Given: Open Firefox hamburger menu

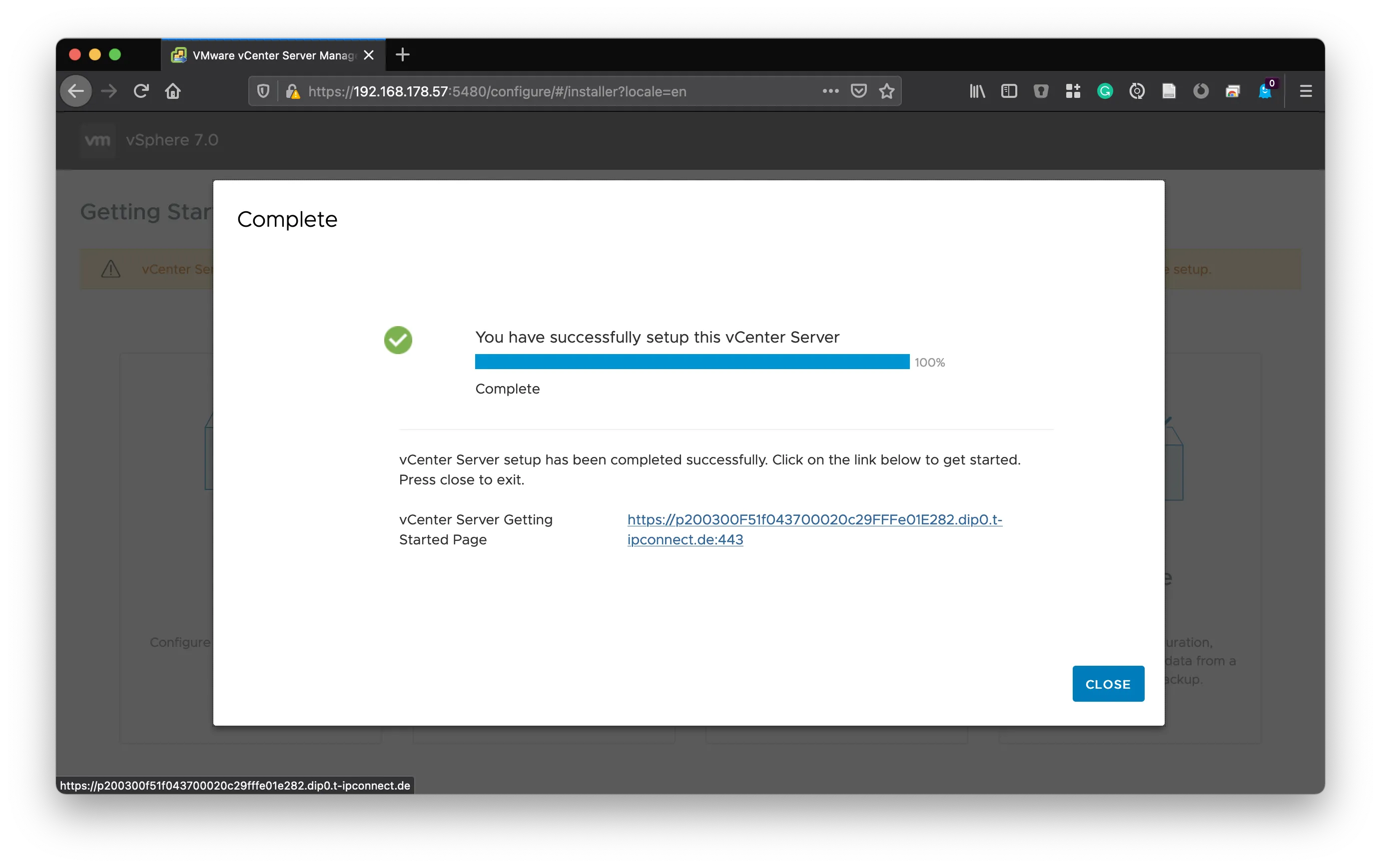Looking at the screenshot, I should coord(1305,91).
